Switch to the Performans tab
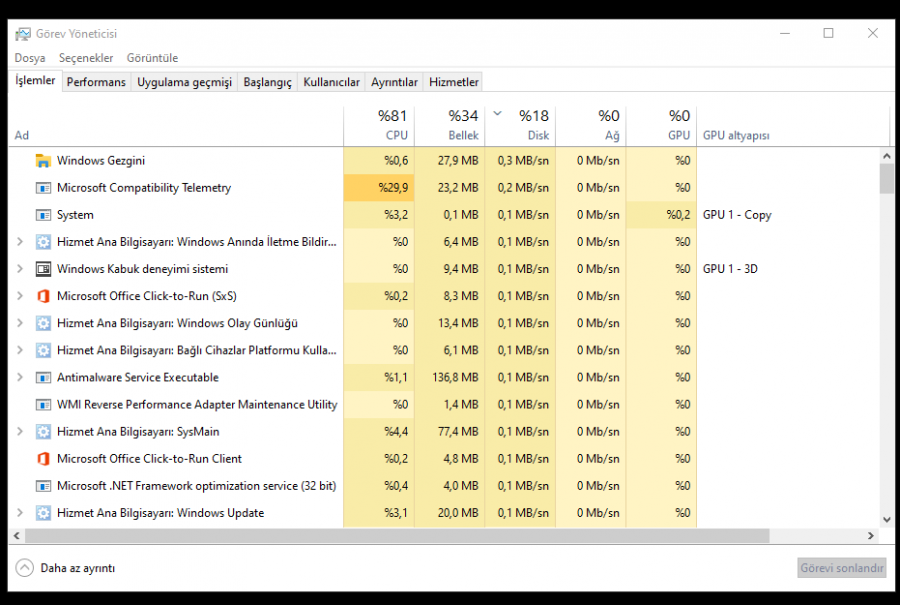Screen dimensions: 900x605 pos(96,82)
